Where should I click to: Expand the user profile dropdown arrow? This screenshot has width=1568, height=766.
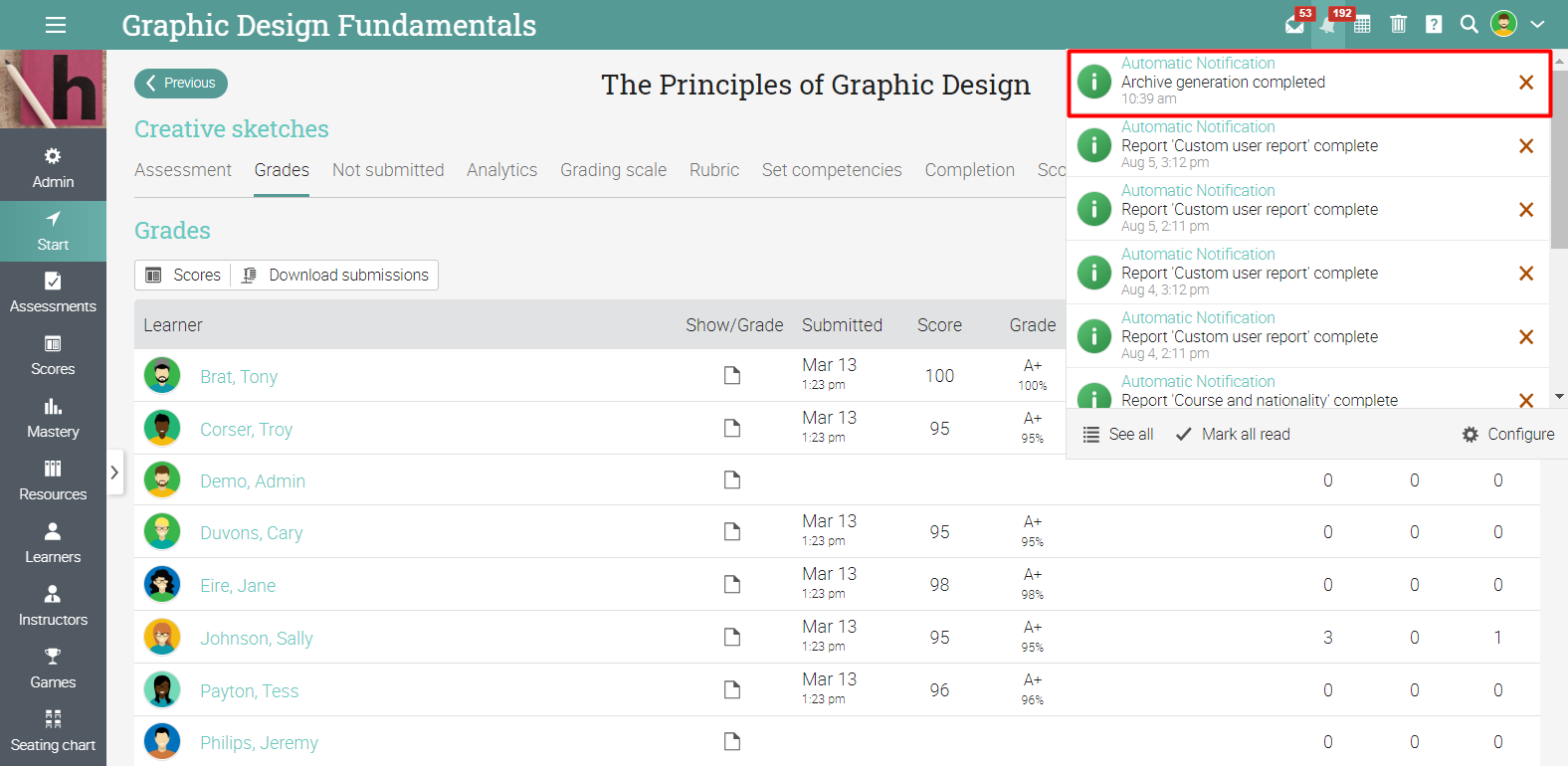click(x=1538, y=25)
